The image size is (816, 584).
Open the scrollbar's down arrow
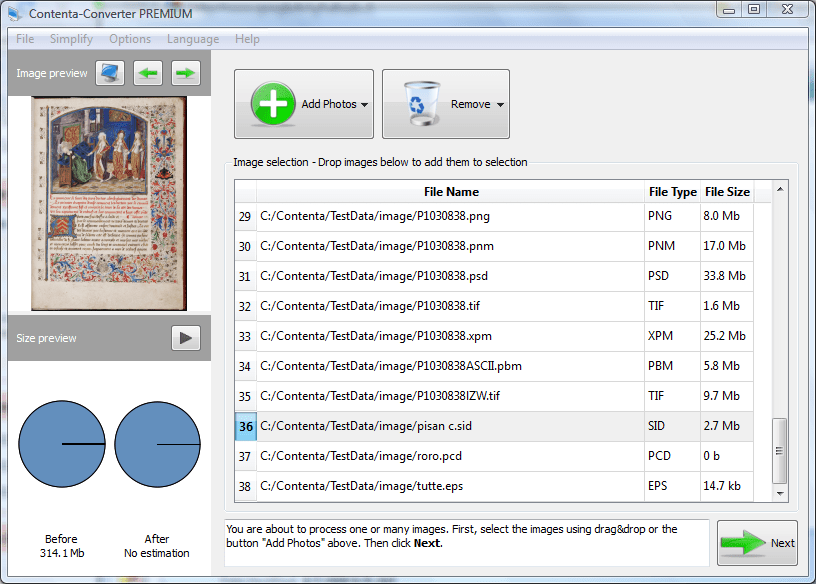click(781, 494)
